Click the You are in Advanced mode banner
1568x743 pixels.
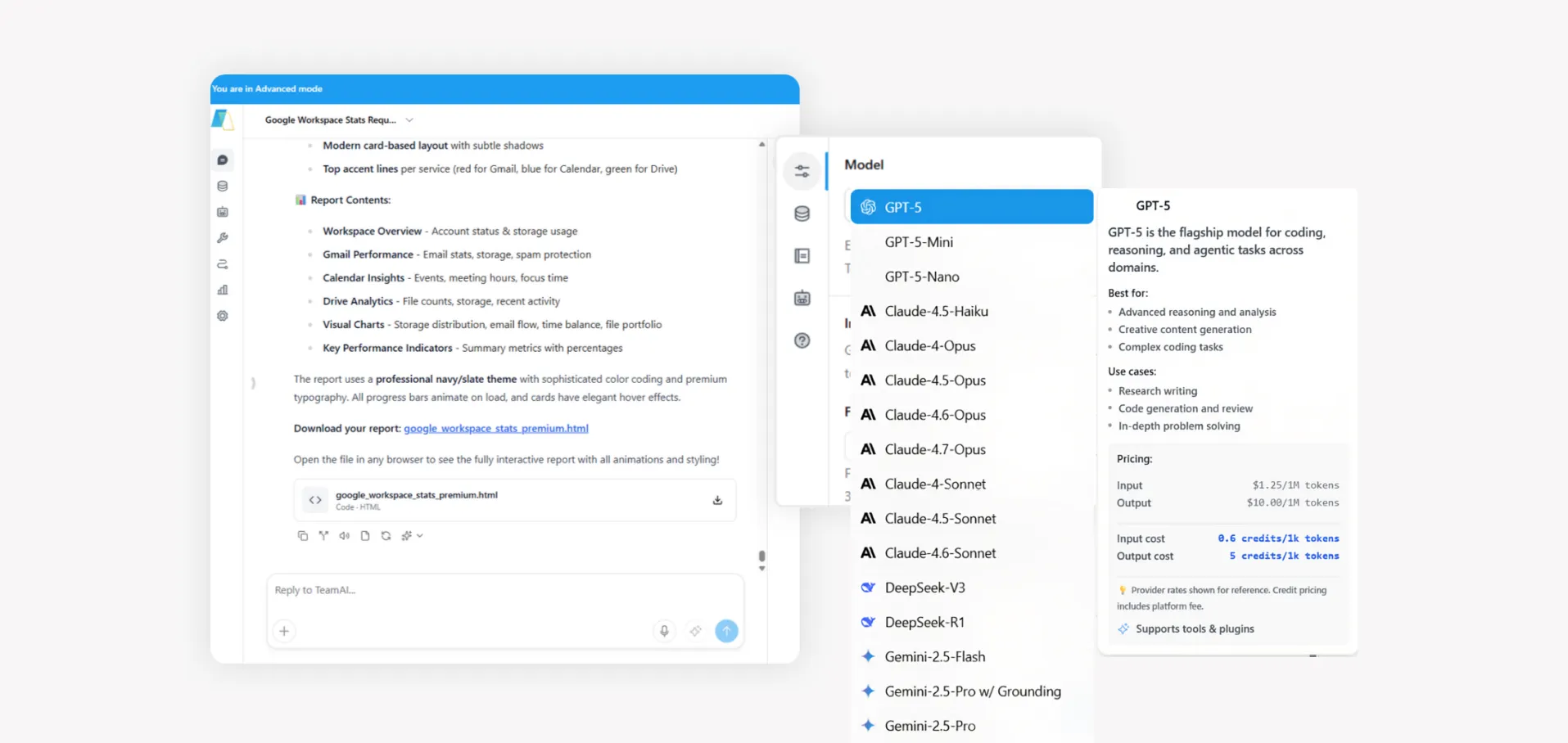pyautogui.click(x=504, y=89)
